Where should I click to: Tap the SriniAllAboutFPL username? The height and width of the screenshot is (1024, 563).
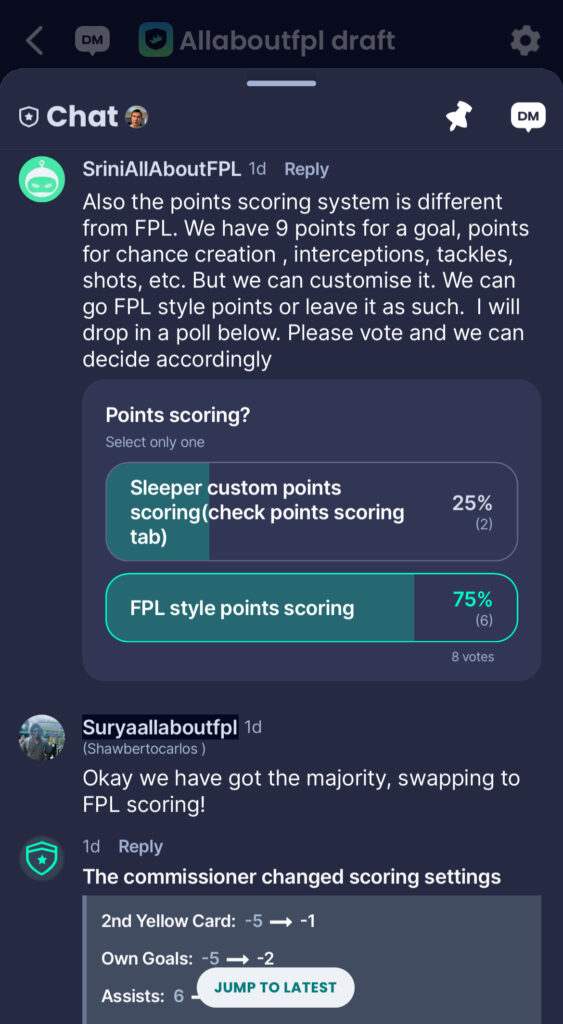(x=162, y=169)
